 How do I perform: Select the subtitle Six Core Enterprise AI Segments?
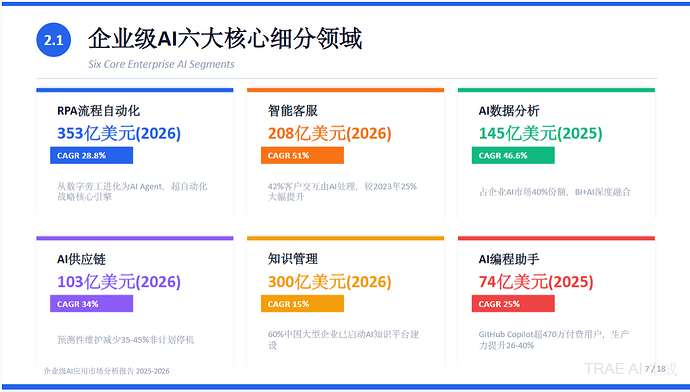click(x=161, y=64)
